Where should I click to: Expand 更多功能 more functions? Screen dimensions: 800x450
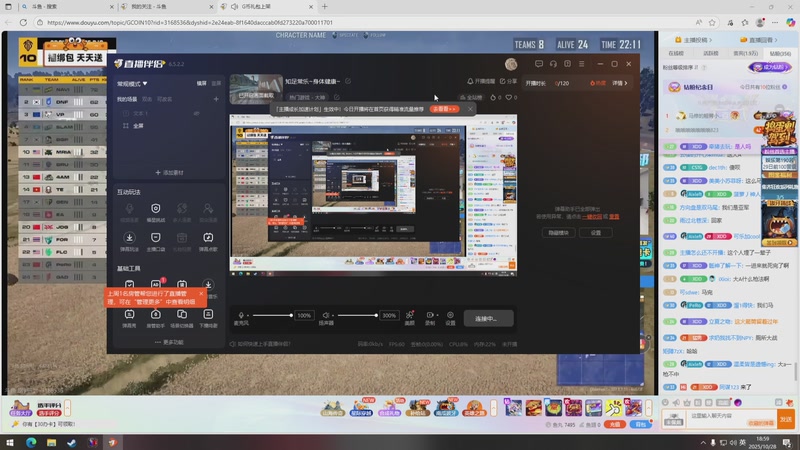pos(169,342)
